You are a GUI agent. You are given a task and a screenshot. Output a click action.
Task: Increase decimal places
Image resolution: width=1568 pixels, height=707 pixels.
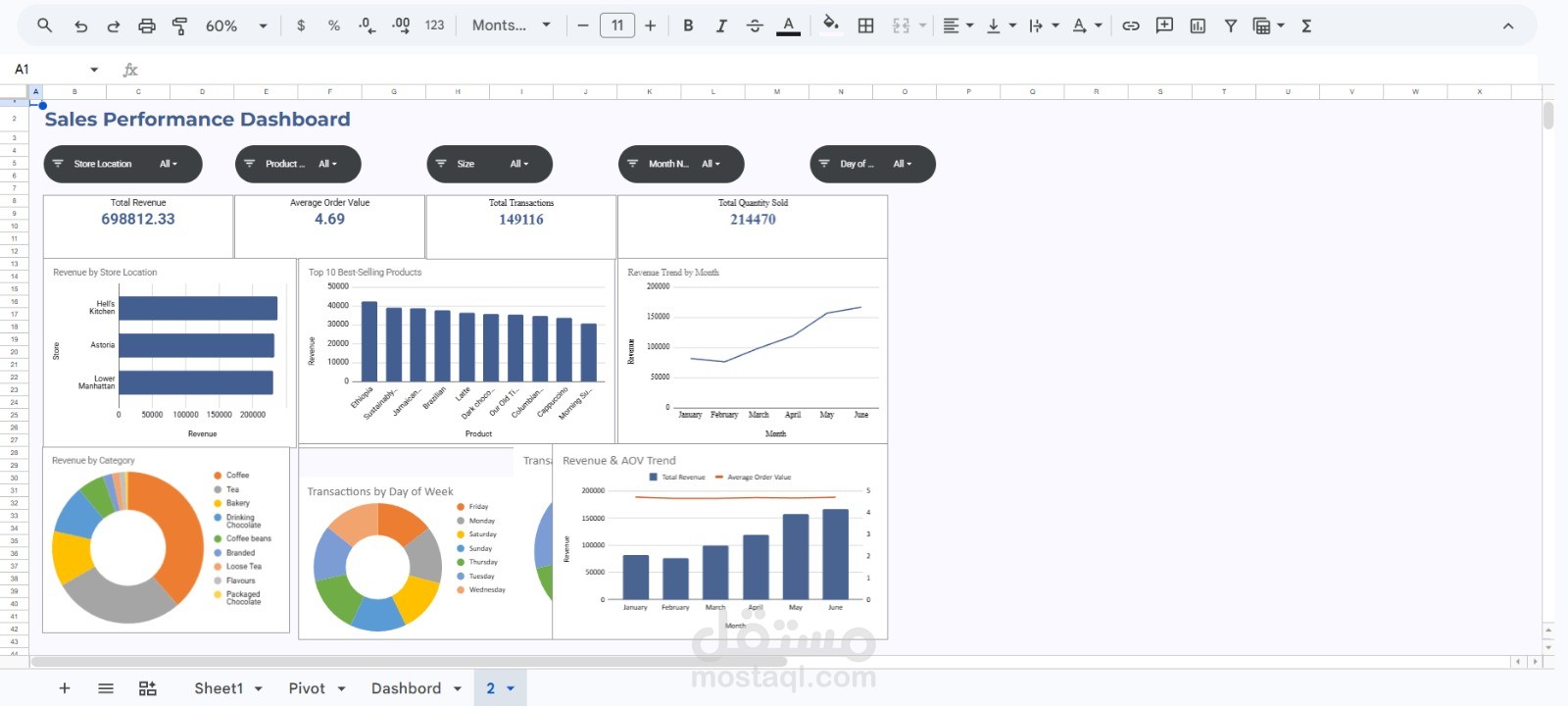401,25
